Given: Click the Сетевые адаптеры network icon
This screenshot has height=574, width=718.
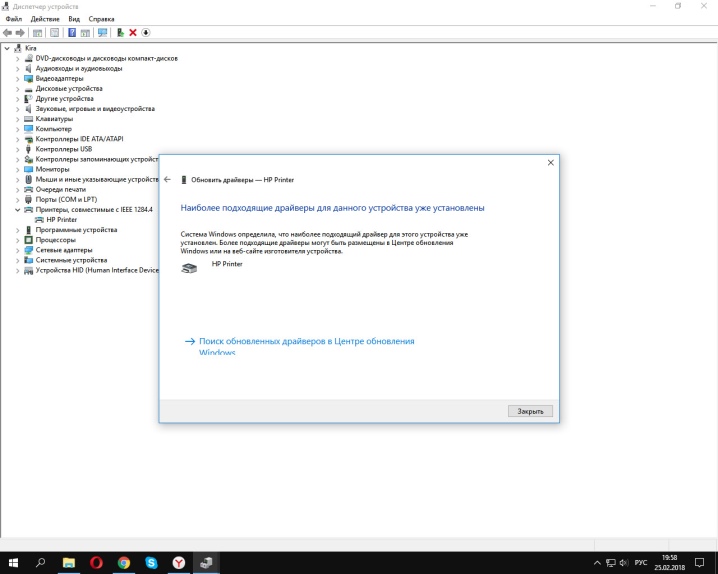Looking at the screenshot, I should click(x=28, y=250).
